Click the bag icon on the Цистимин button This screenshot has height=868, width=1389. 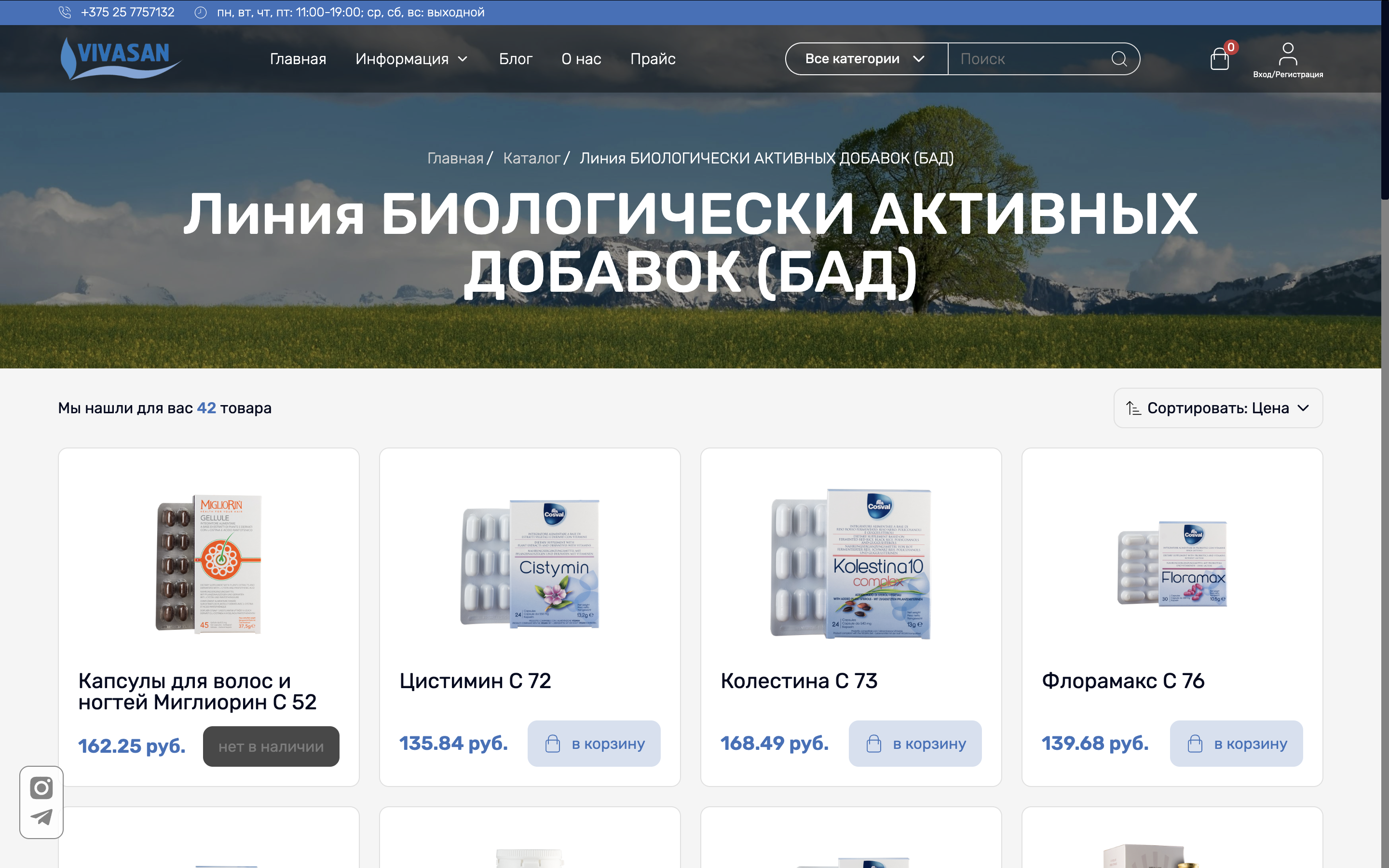552,744
